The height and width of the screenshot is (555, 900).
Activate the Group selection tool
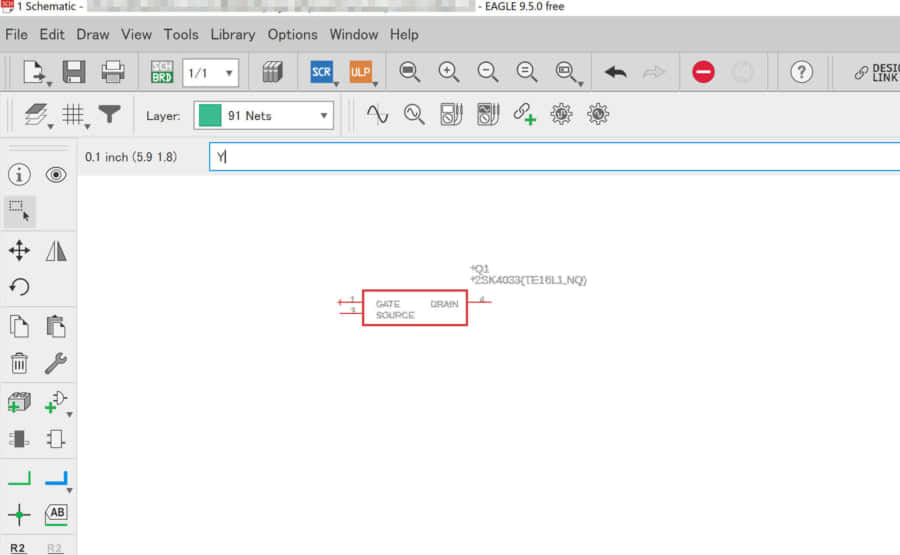coord(19,211)
